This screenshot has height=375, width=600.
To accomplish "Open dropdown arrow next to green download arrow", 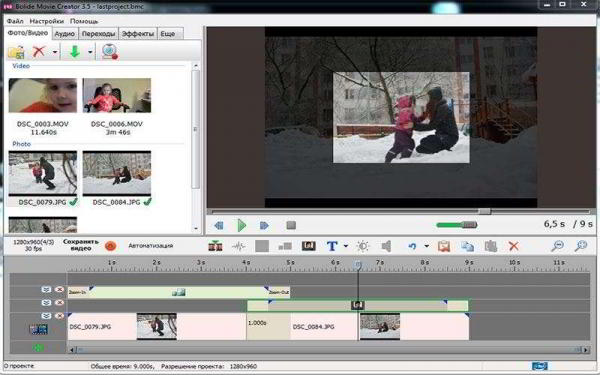I will pyautogui.click(x=90, y=52).
